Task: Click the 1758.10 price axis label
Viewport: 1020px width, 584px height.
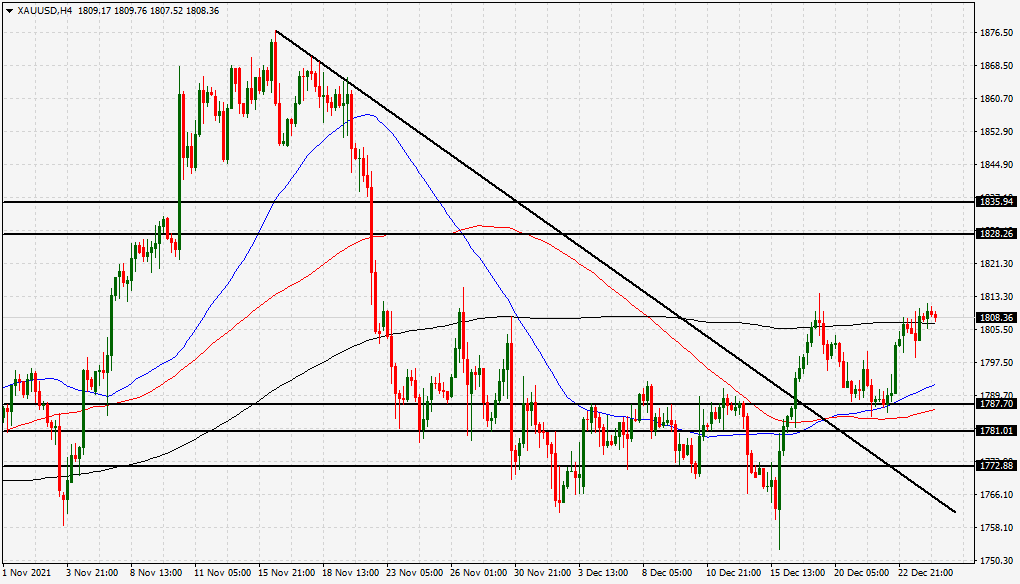Action: 997,527
